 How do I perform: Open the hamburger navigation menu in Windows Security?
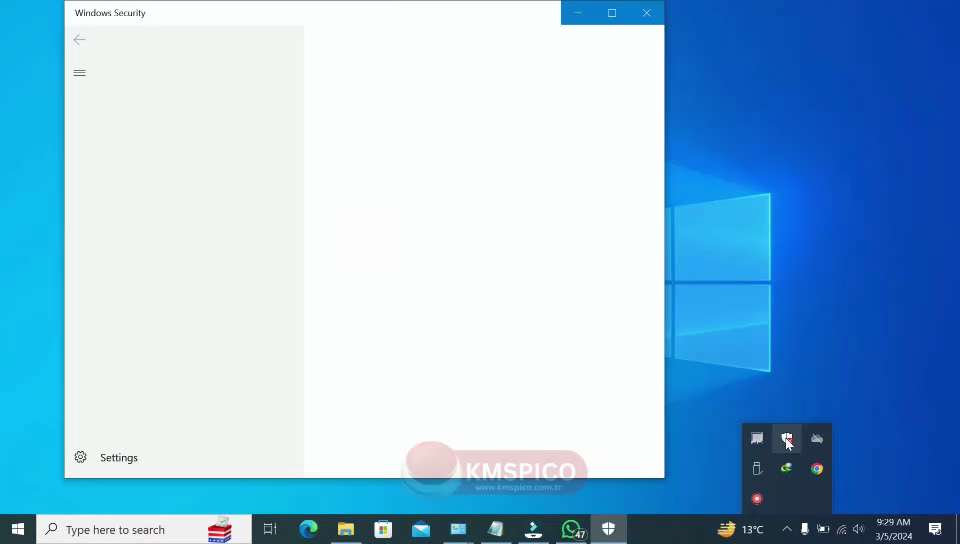point(80,73)
